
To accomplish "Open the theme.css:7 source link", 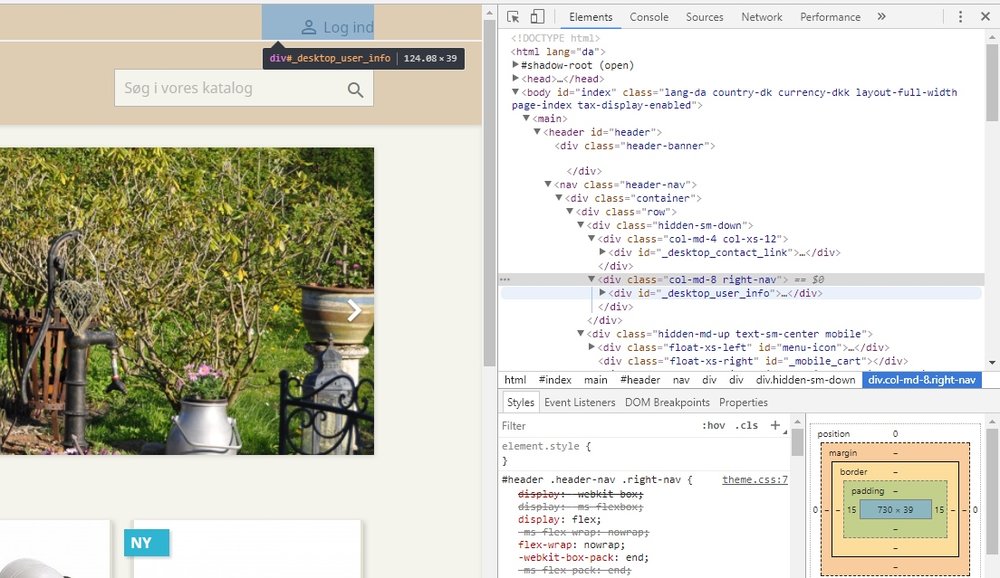I will tap(754, 480).
